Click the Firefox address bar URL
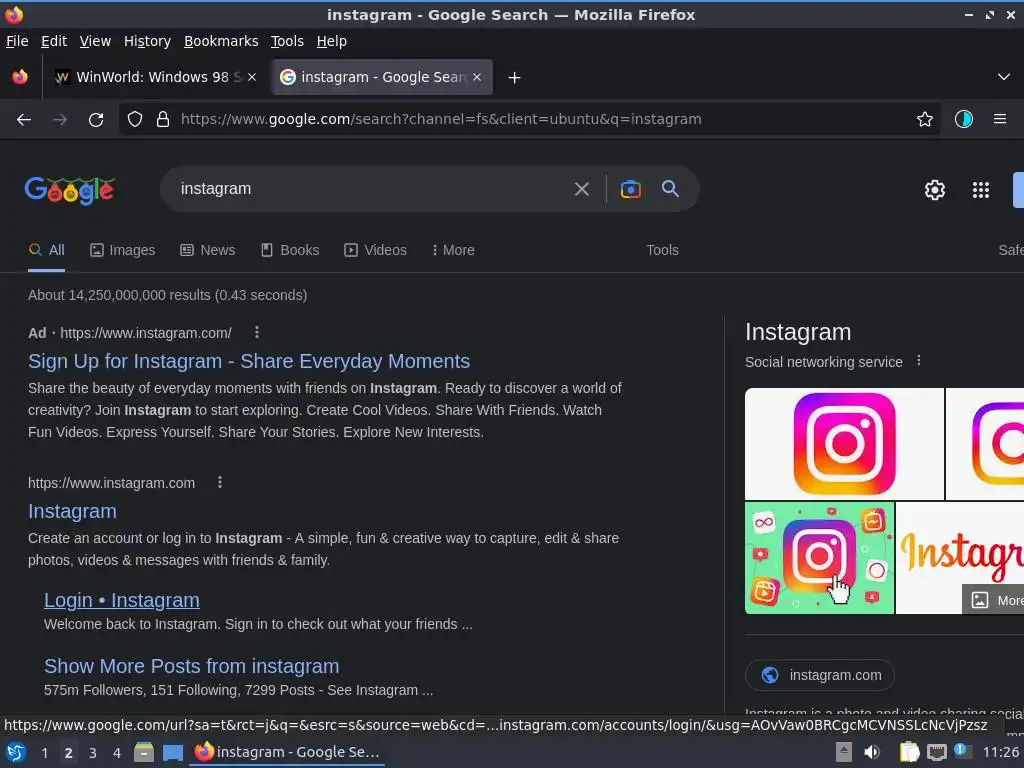Screen dimensions: 1024x768 pos(441,120)
